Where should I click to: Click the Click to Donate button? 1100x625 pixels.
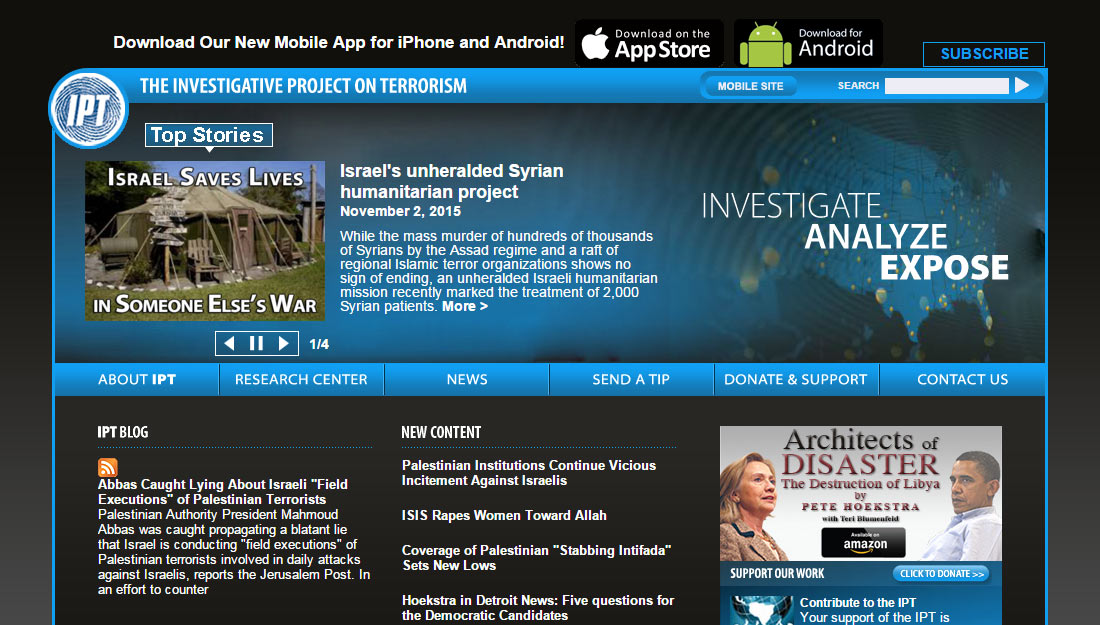940,574
